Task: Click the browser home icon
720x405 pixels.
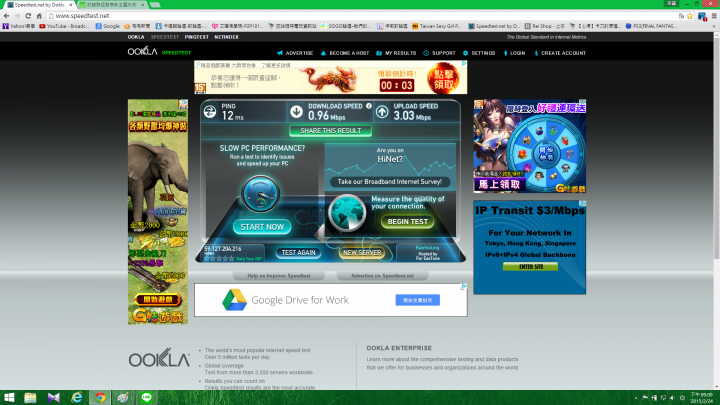Action: [x=39, y=16]
